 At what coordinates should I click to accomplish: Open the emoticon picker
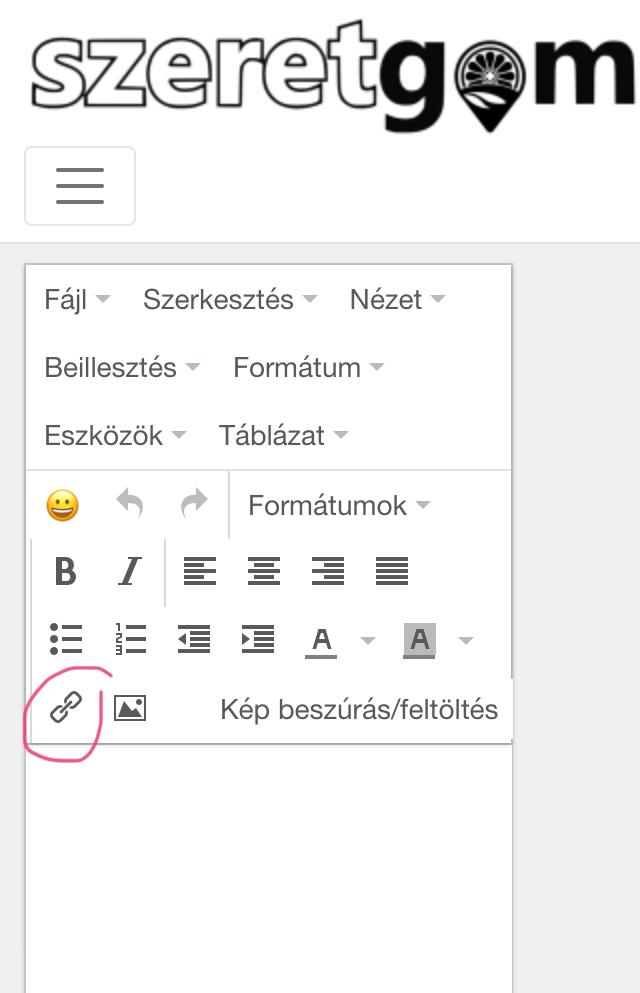[x=63, y=505]
